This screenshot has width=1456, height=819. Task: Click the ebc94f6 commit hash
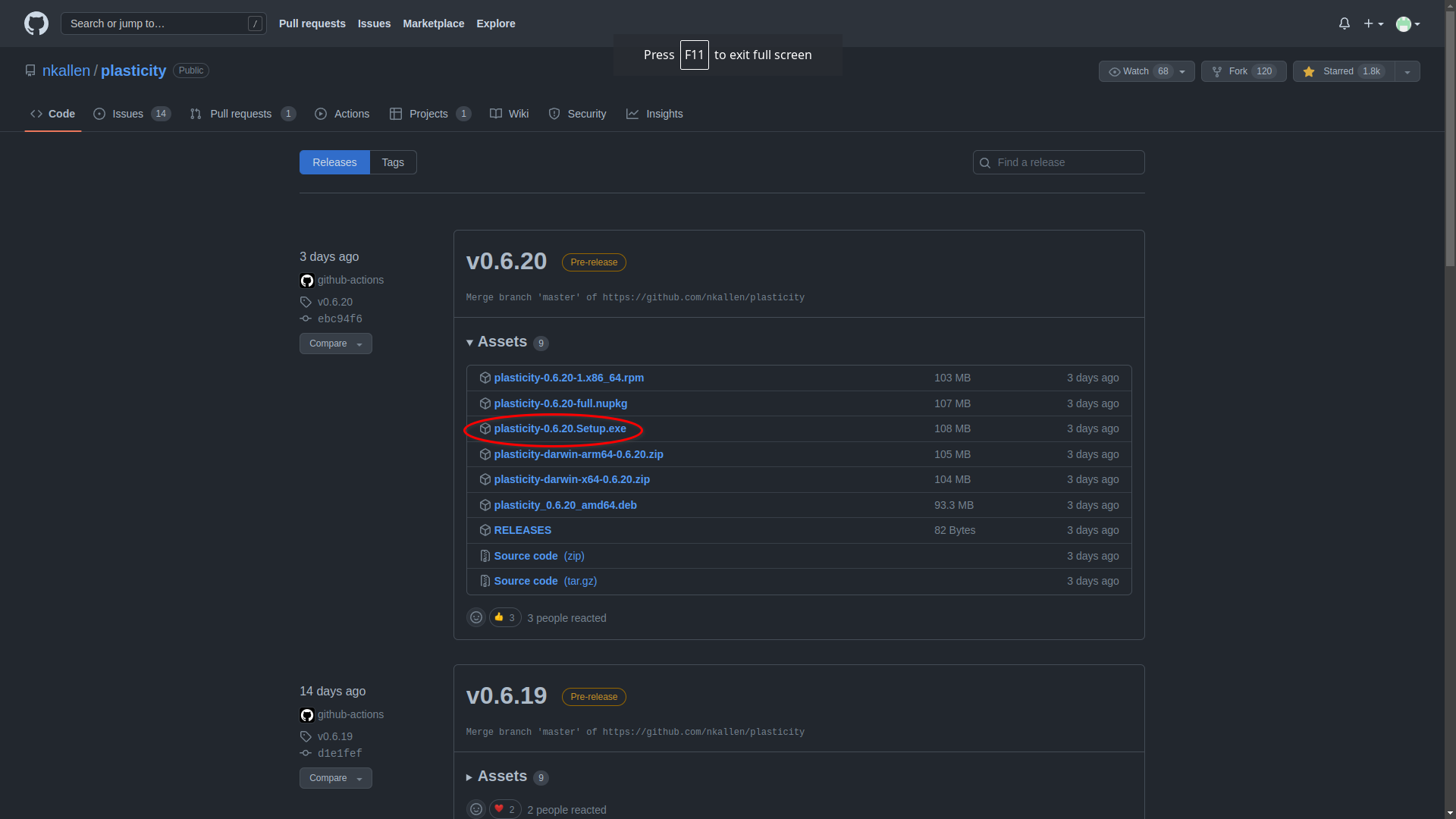pos(340,318)
